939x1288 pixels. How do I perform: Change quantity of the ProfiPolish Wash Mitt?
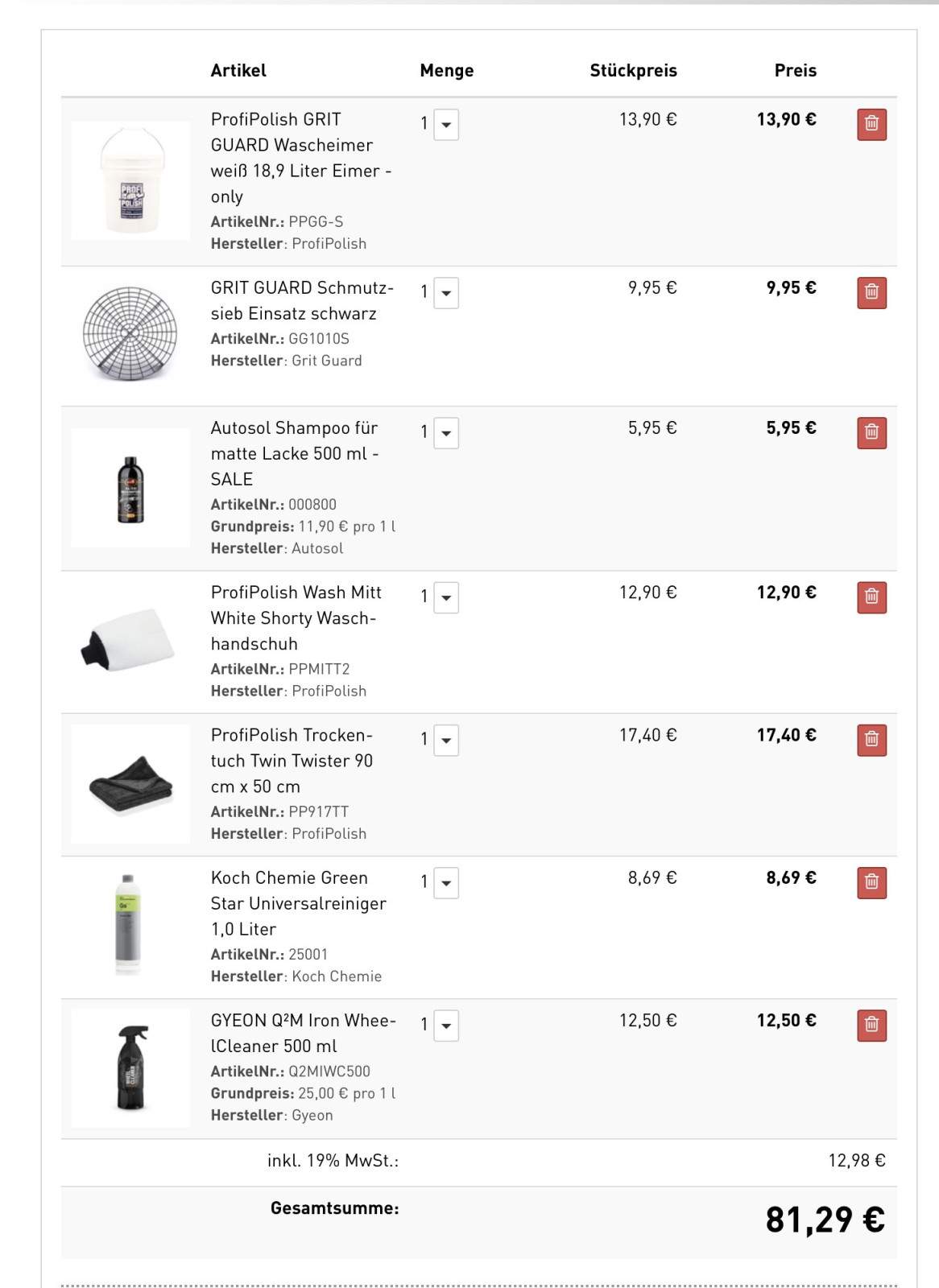coord(446,597)
